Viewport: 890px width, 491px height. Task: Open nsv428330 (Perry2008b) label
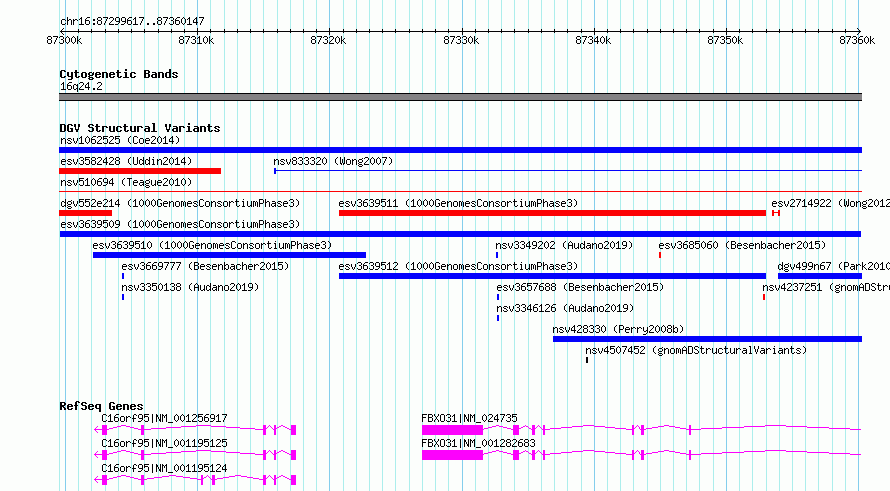pos(618,329)
